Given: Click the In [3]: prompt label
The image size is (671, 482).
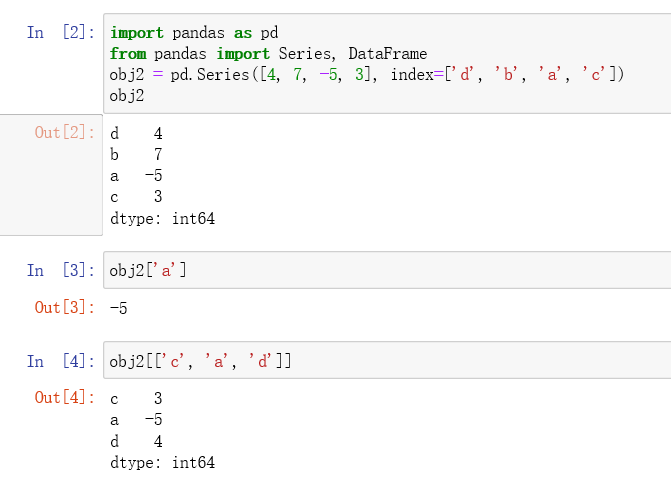Looking at the screenshot, I should click(x=61, y=271).
